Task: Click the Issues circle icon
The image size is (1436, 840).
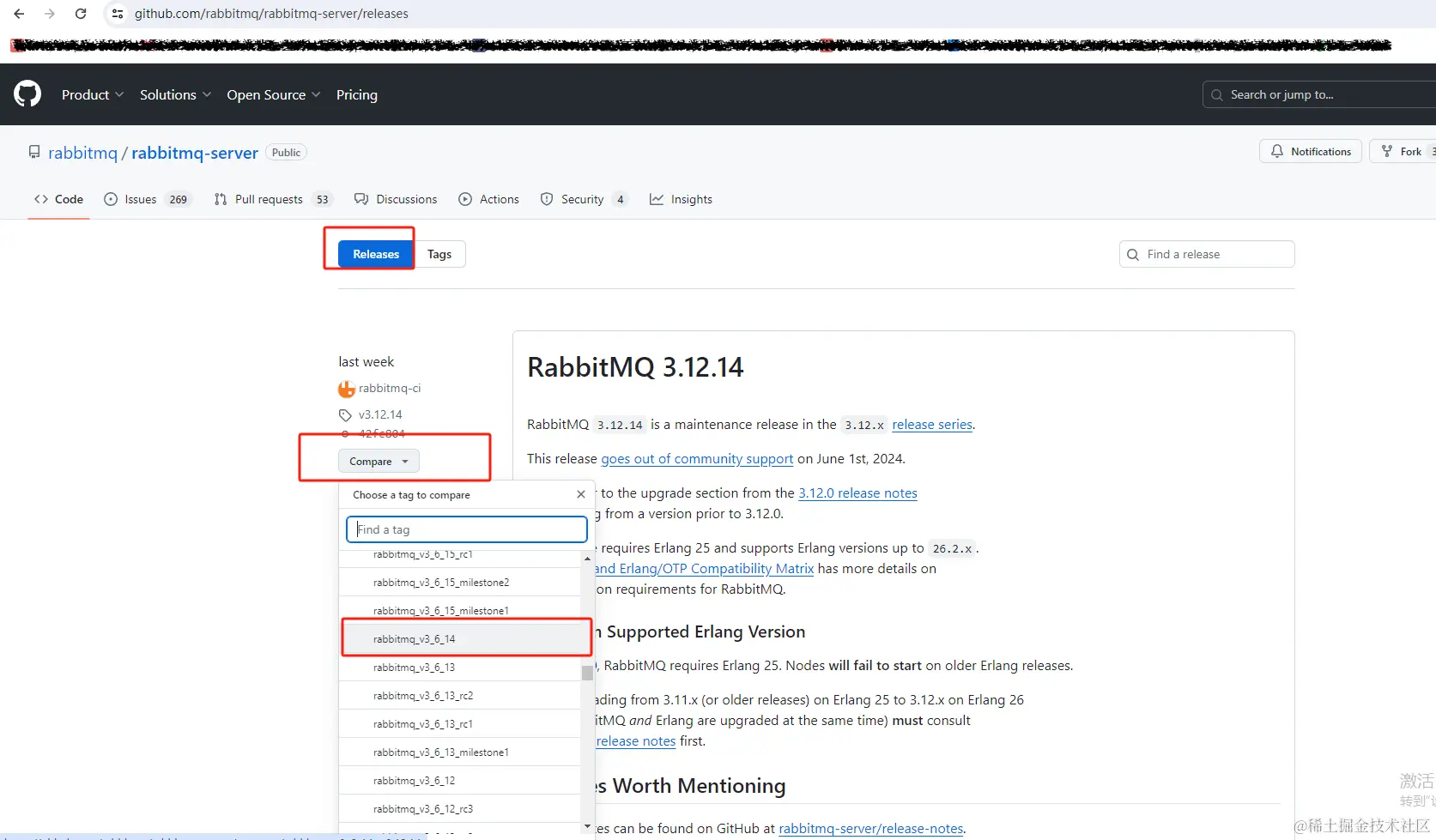Action: (111, 199)
